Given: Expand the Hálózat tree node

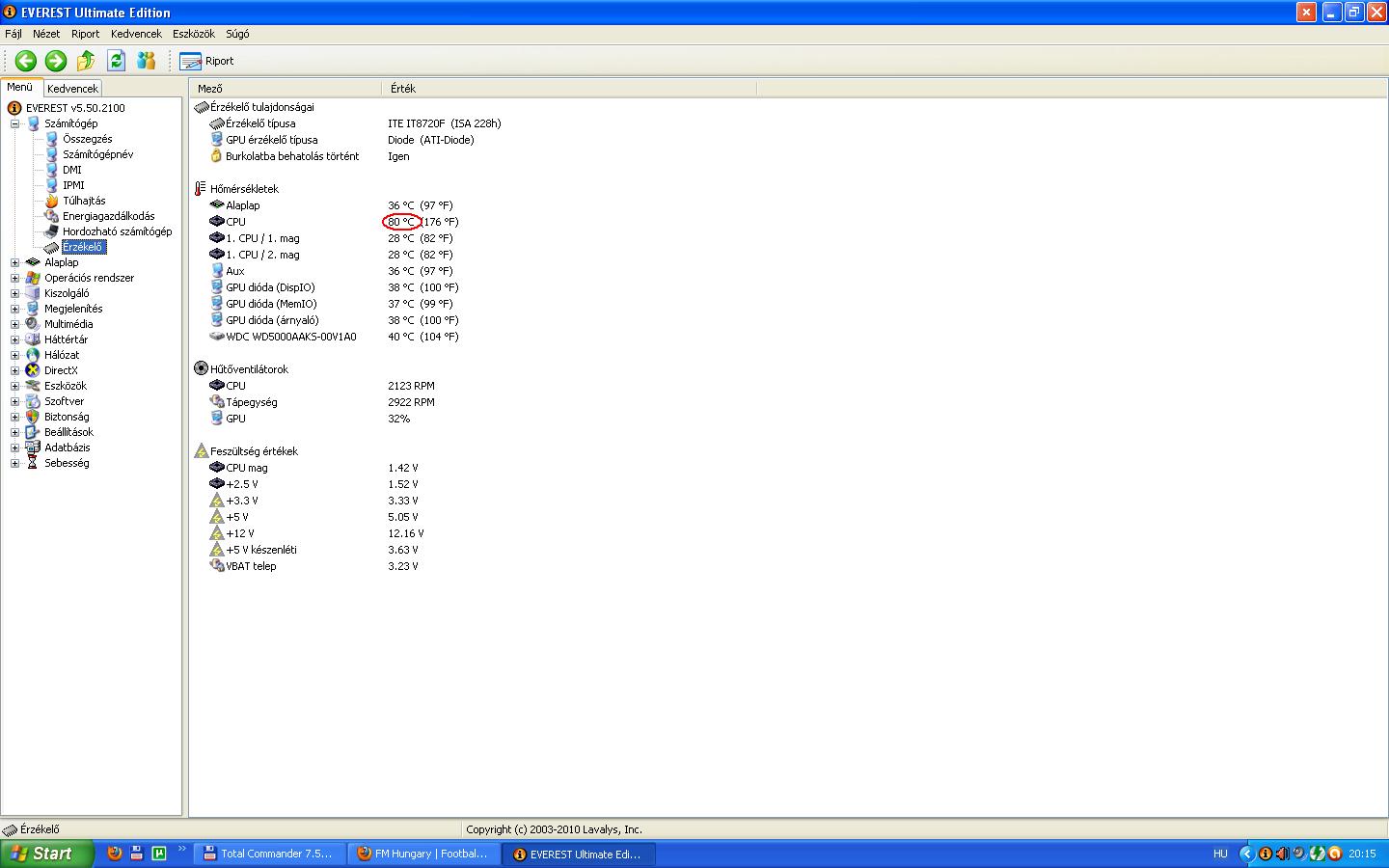Looking at the screenshot, I should tap(14, 355).
